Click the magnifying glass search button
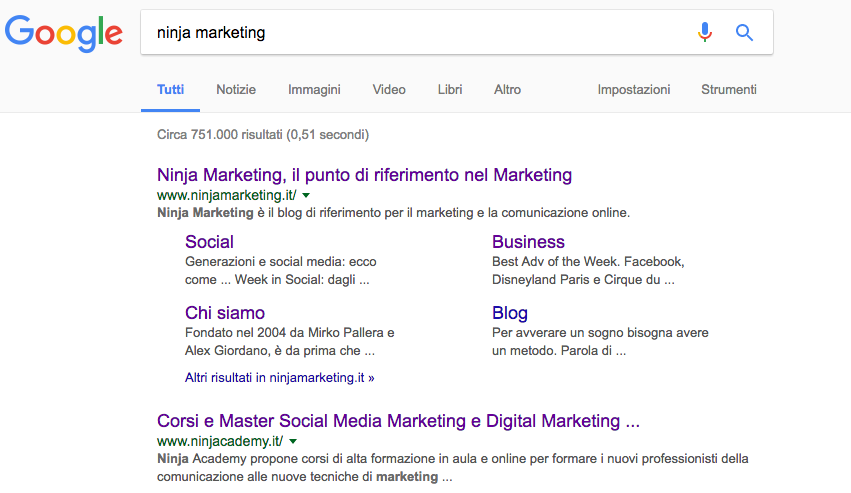851x493 pixels. click(x=744, y=33)
